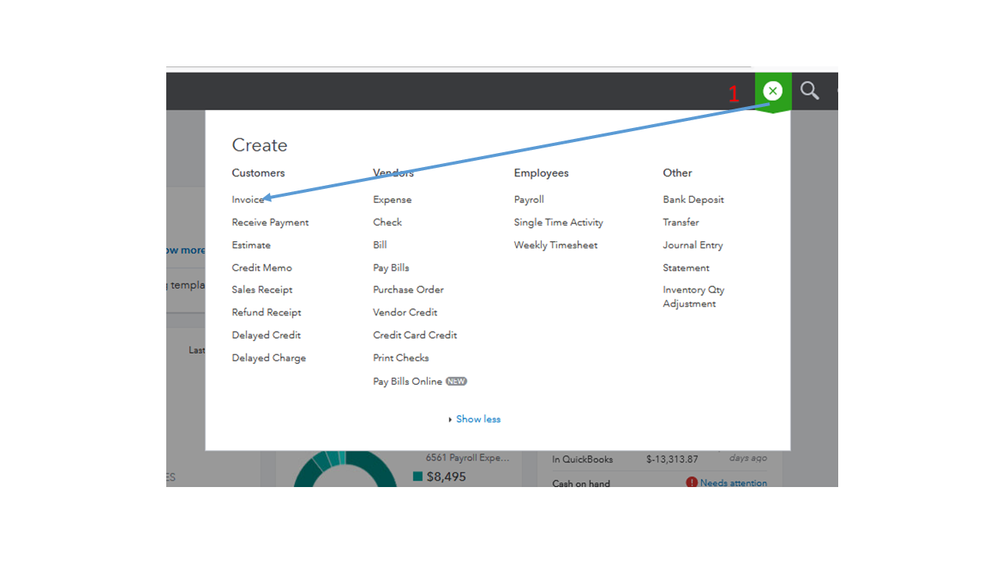The image size is (999, 562).
Task: Click the Create title text
Action: (259, 145)
